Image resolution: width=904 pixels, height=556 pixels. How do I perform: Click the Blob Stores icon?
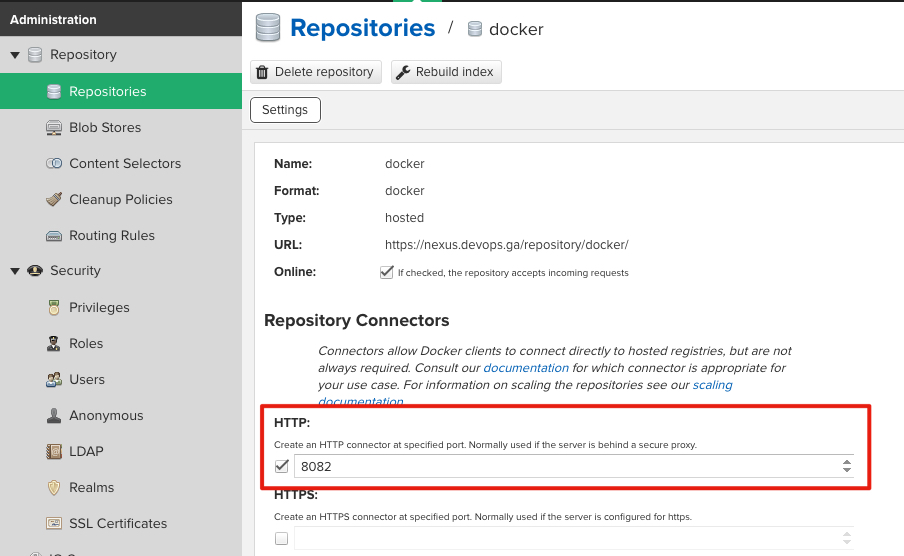54,127
